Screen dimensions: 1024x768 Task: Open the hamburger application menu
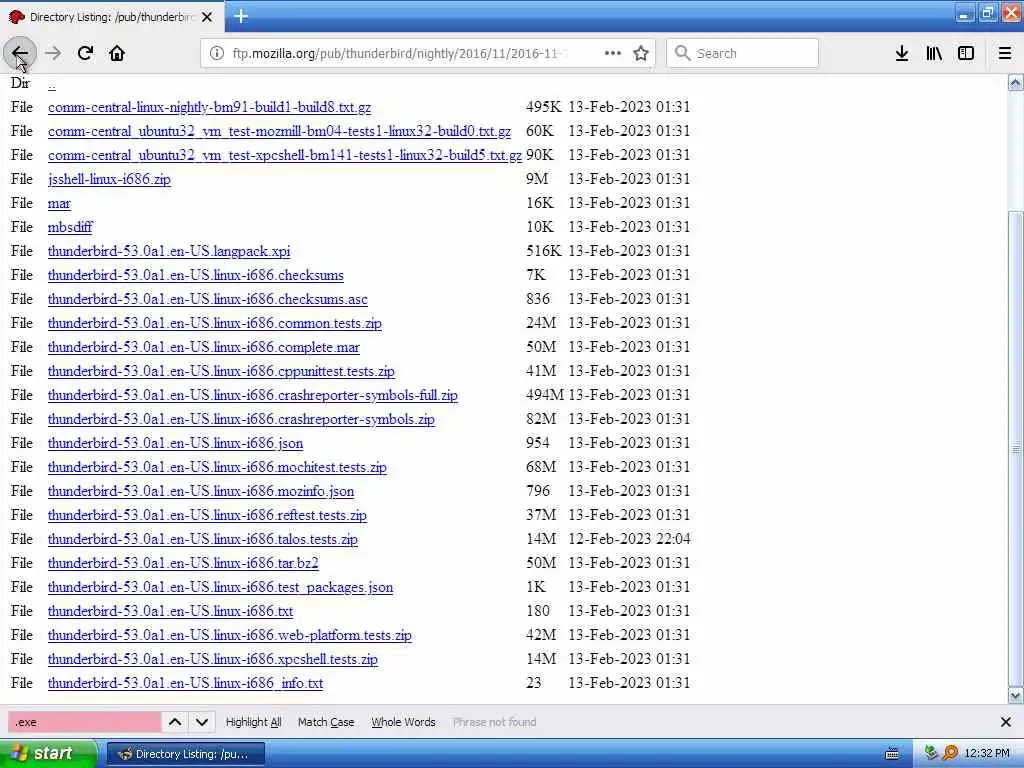click(x=1005, y=54)
